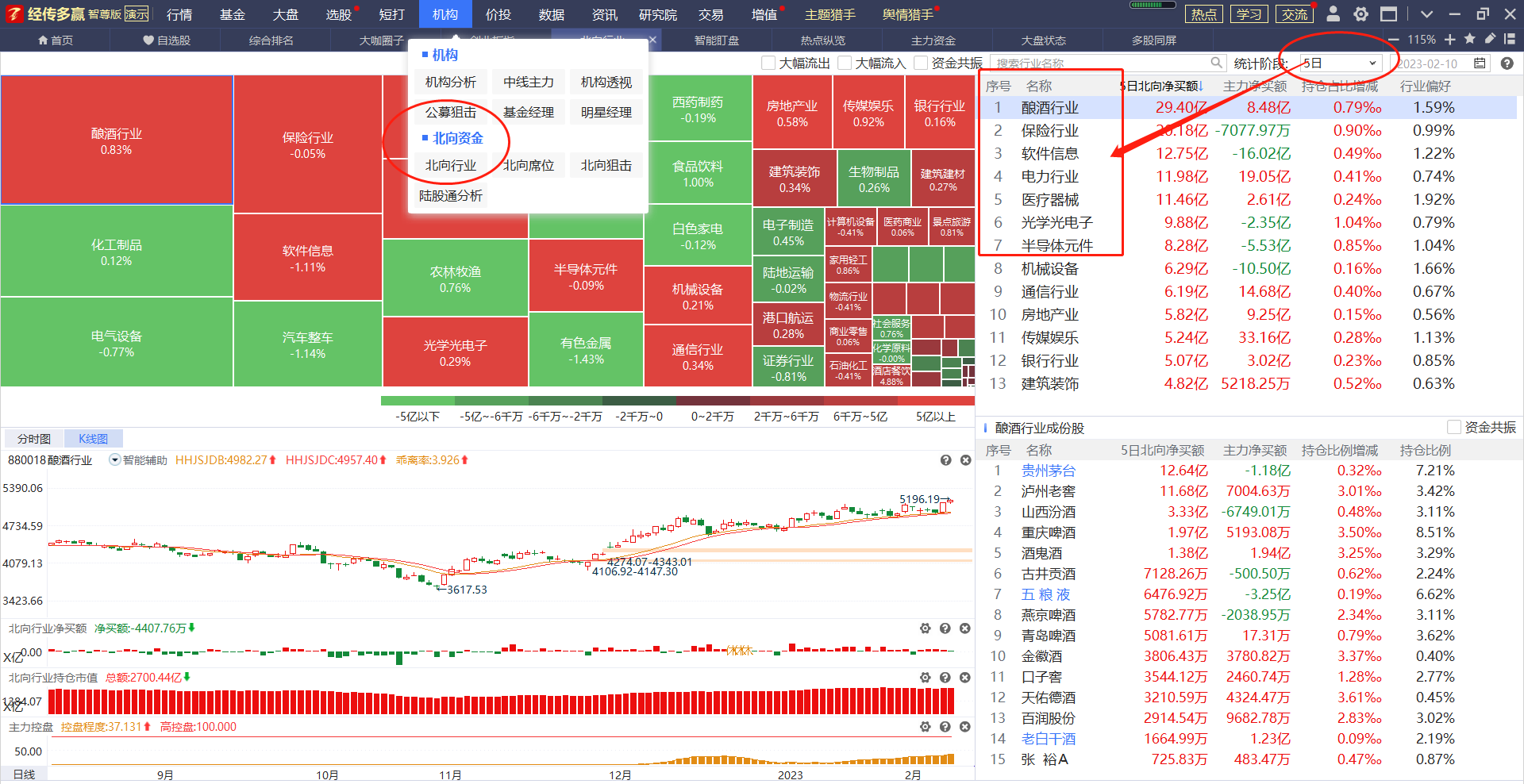Click the legend color bar above 5亿以上
The height and width of the screenshot is (784, 1524).
tap(937, 401)
